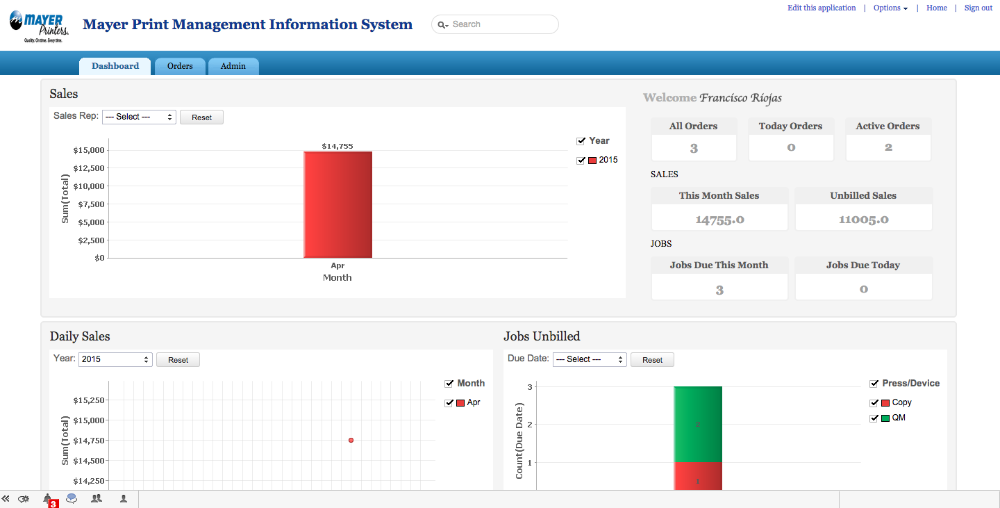This screenshot has height=508, width=1000.
Task: Click Edit this application link
Action: [x=821, y=8]
